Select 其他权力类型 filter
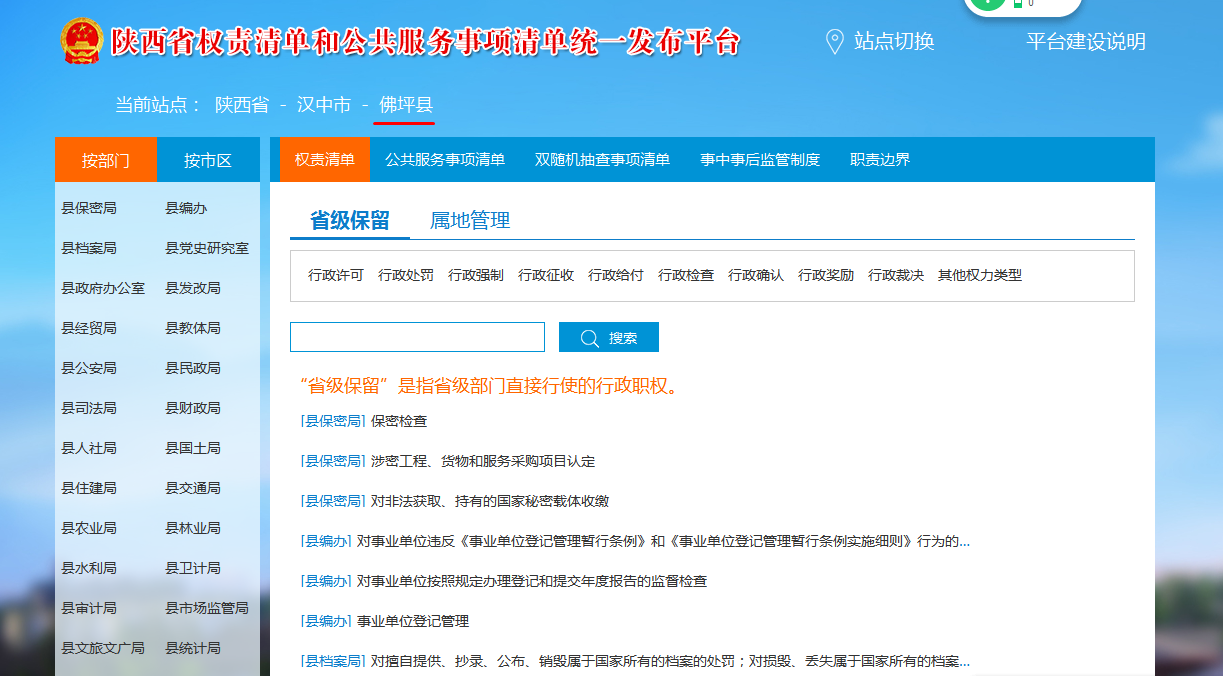Screen dimensions: 1223x676 [x=979, y=276]
